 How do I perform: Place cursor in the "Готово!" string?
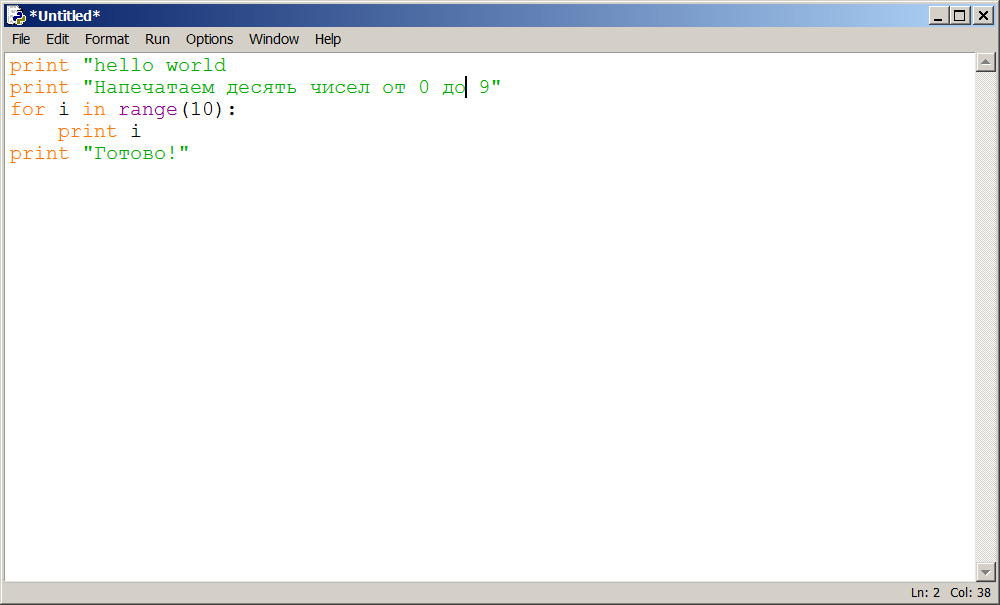136,154
